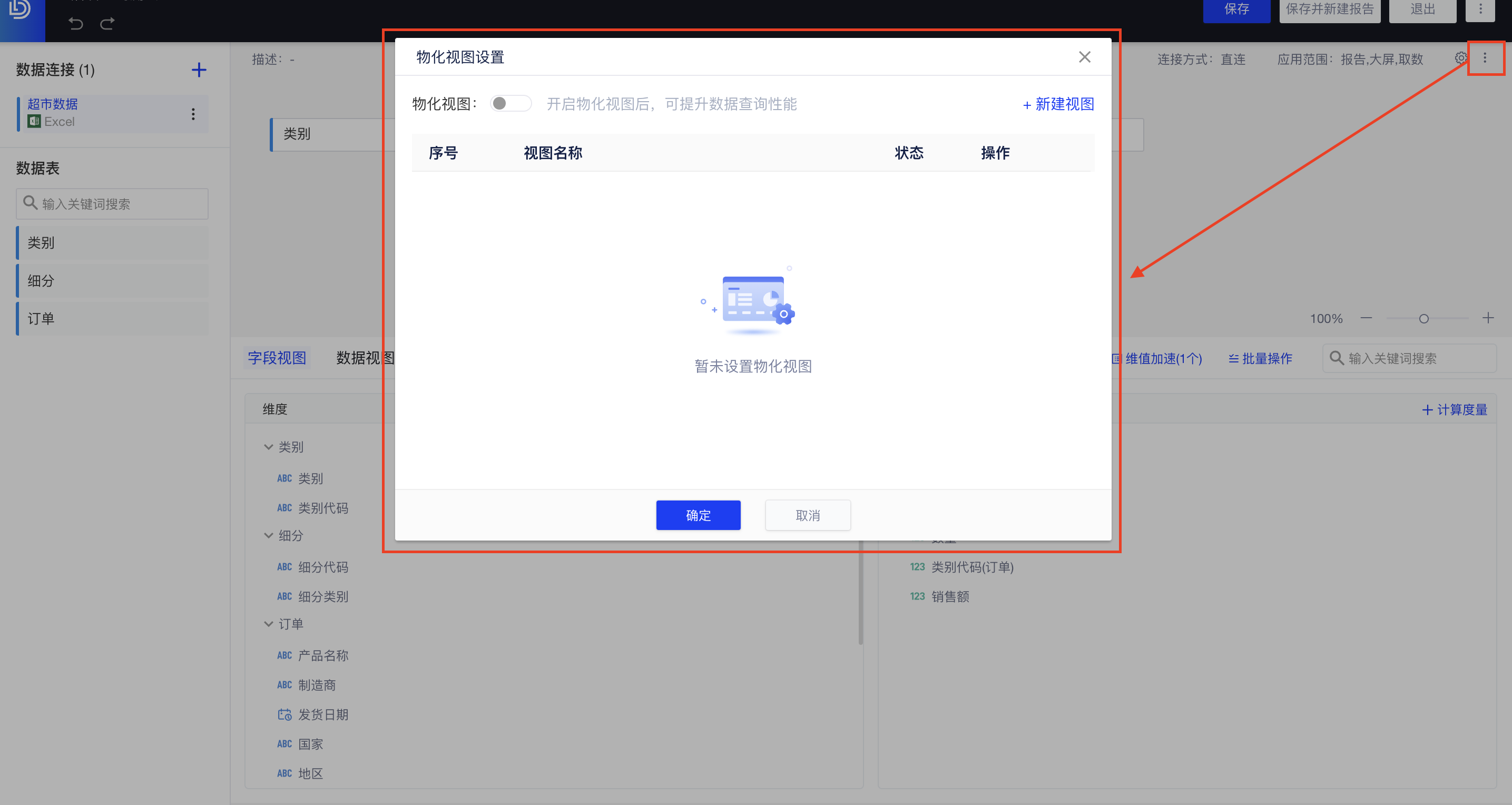Click the redo arrow icon

pyautogui.click(x=107, y=24)
